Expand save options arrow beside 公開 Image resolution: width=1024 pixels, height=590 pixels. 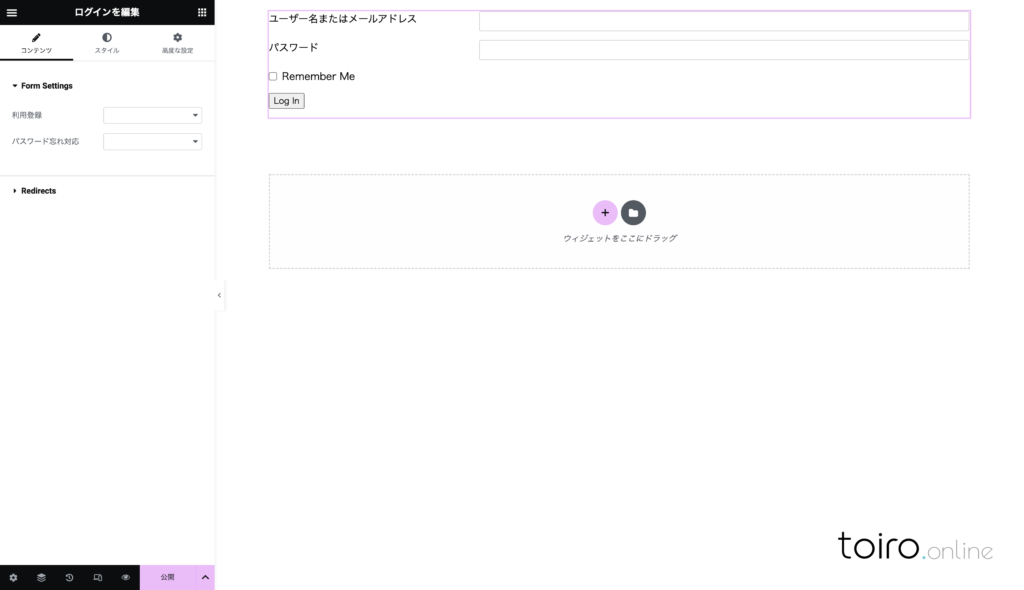coord(205,577)
